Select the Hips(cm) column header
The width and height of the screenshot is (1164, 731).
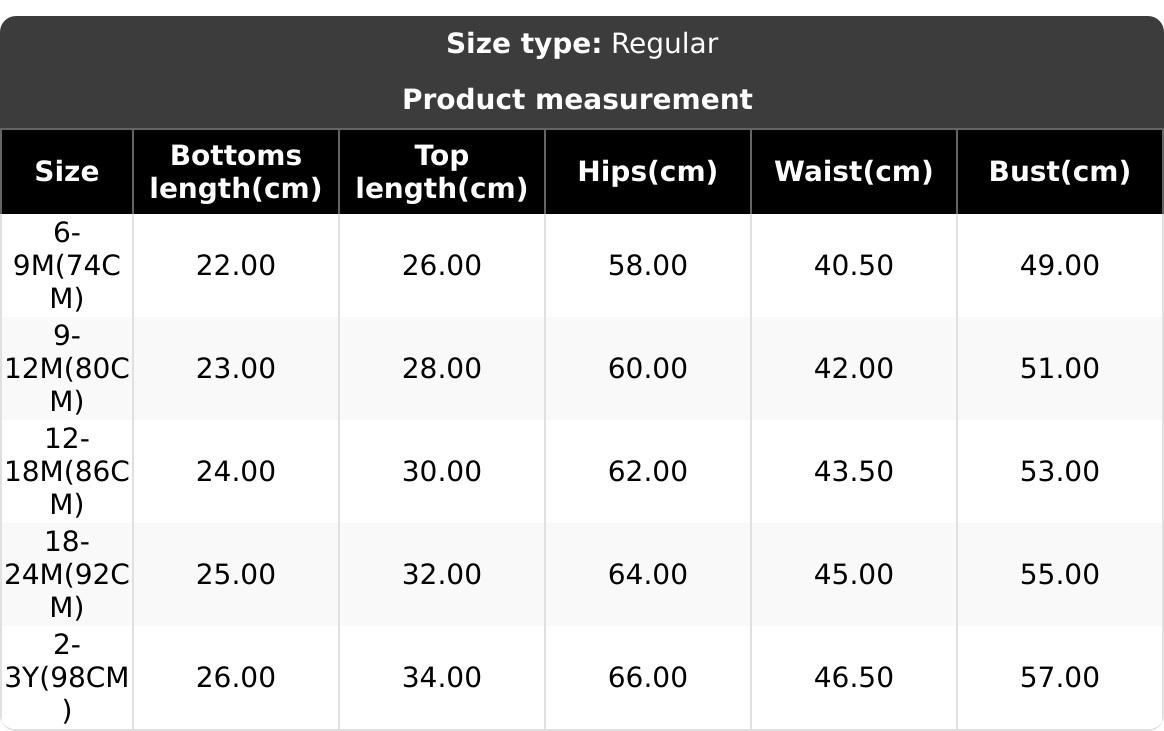point(648,172)
